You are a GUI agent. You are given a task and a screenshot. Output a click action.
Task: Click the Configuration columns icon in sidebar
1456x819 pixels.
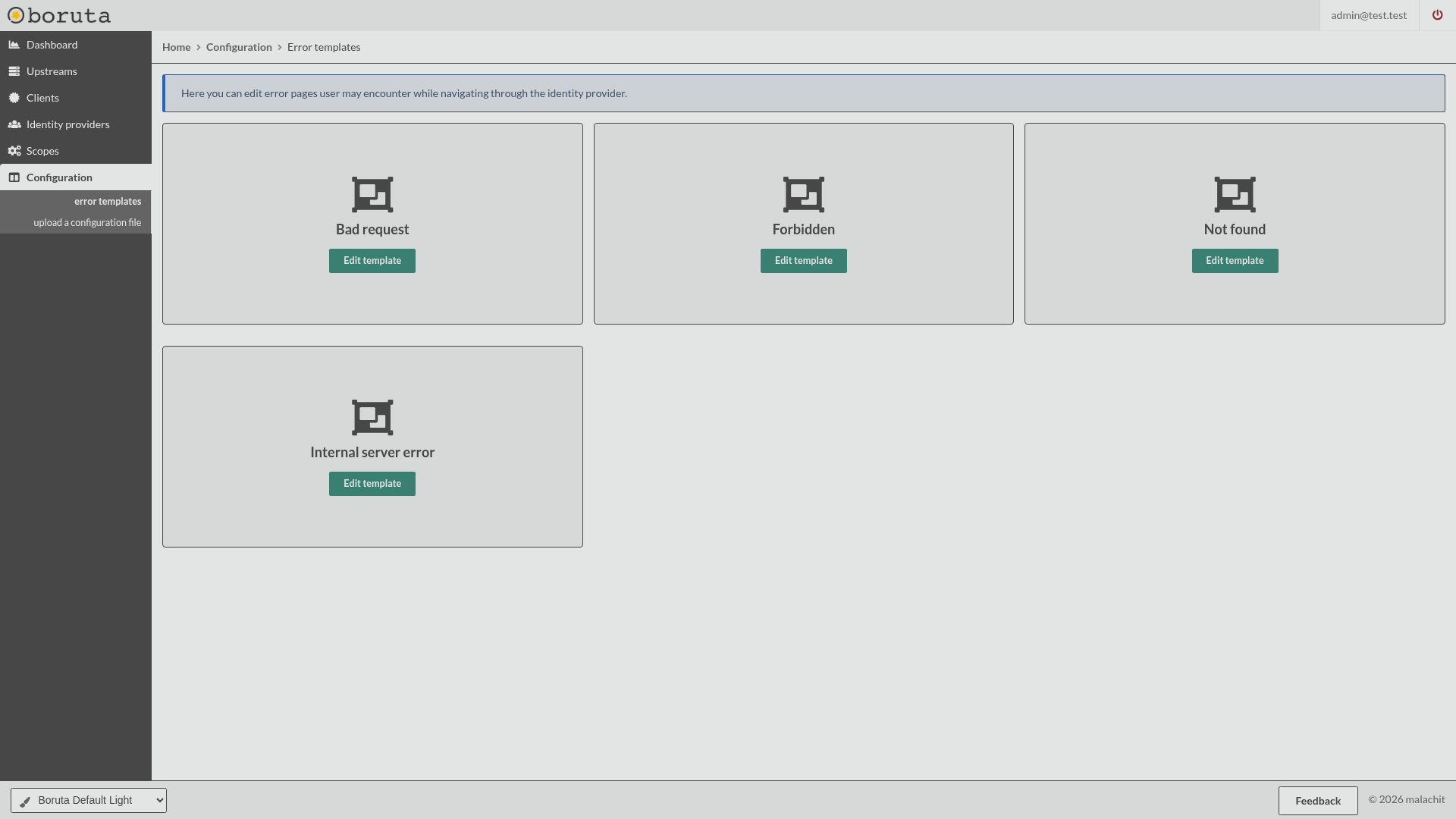pos(14,177)
